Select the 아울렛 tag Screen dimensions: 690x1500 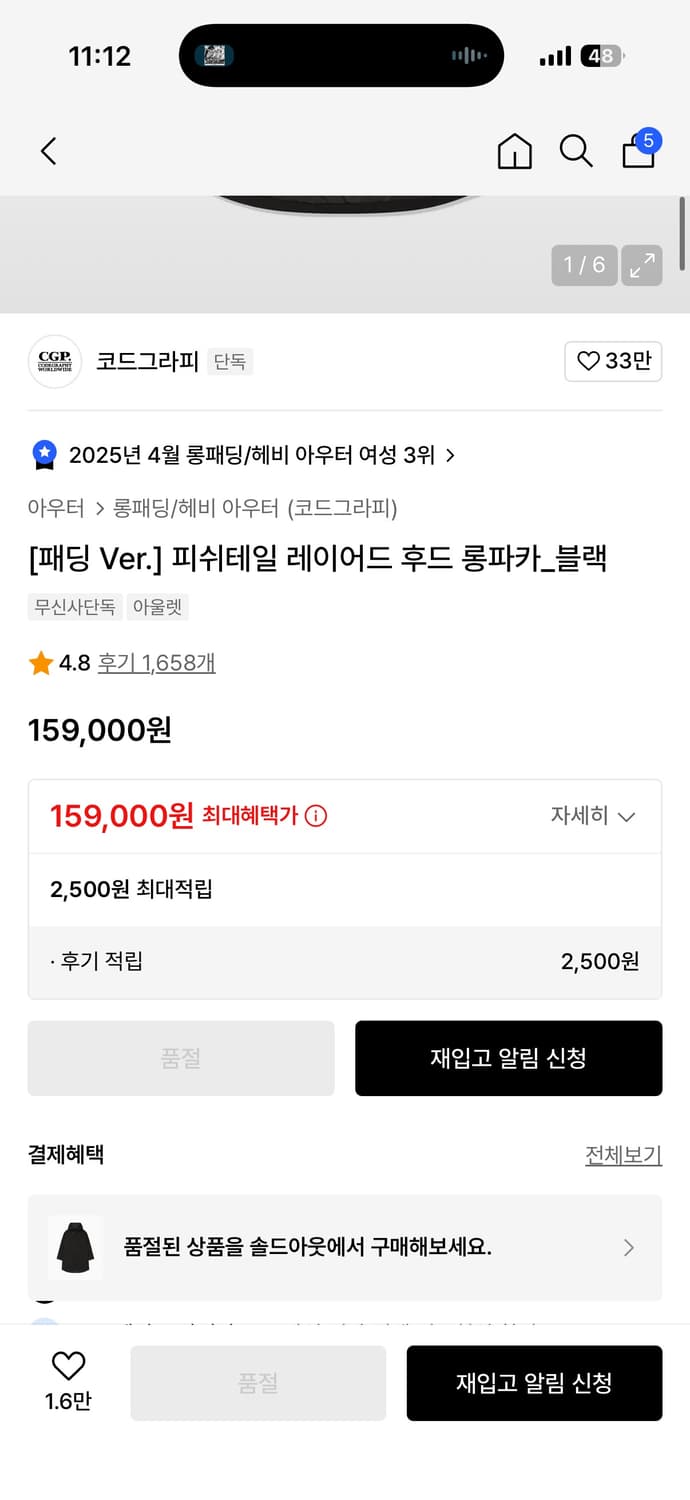tap(157, 607)
